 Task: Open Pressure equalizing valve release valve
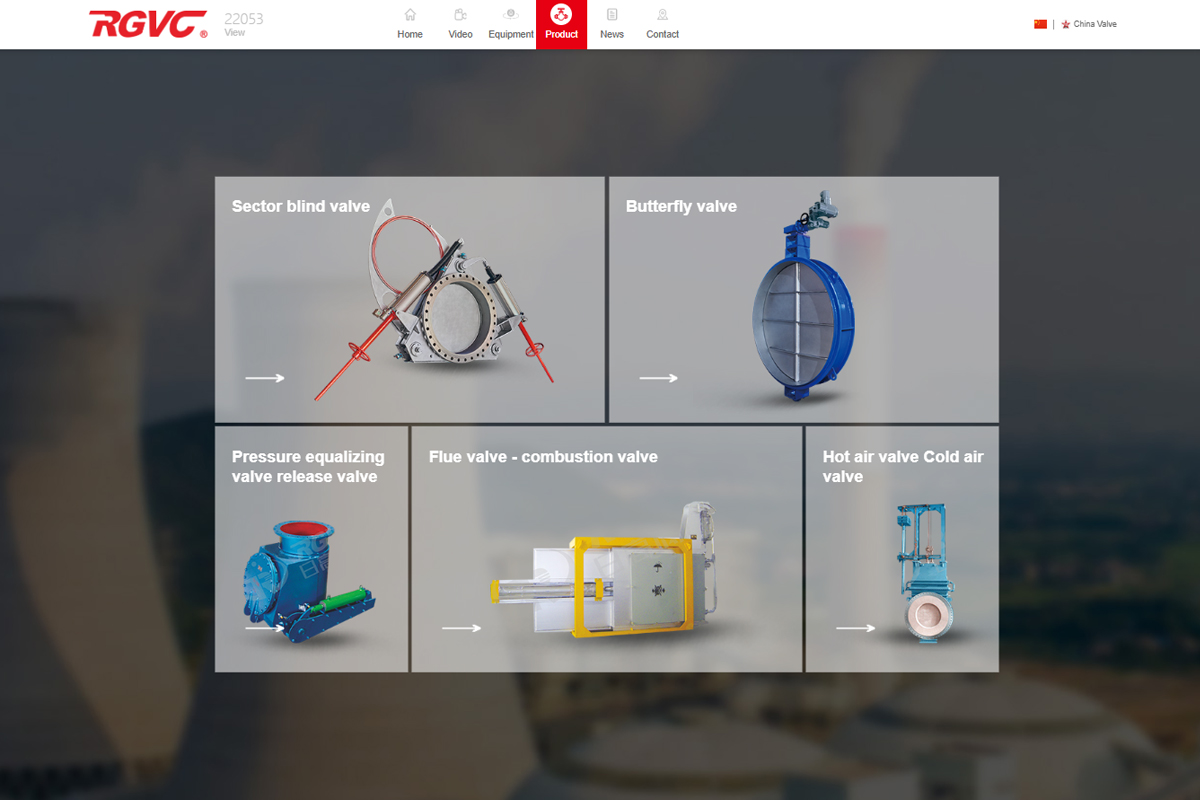point(308,467)
